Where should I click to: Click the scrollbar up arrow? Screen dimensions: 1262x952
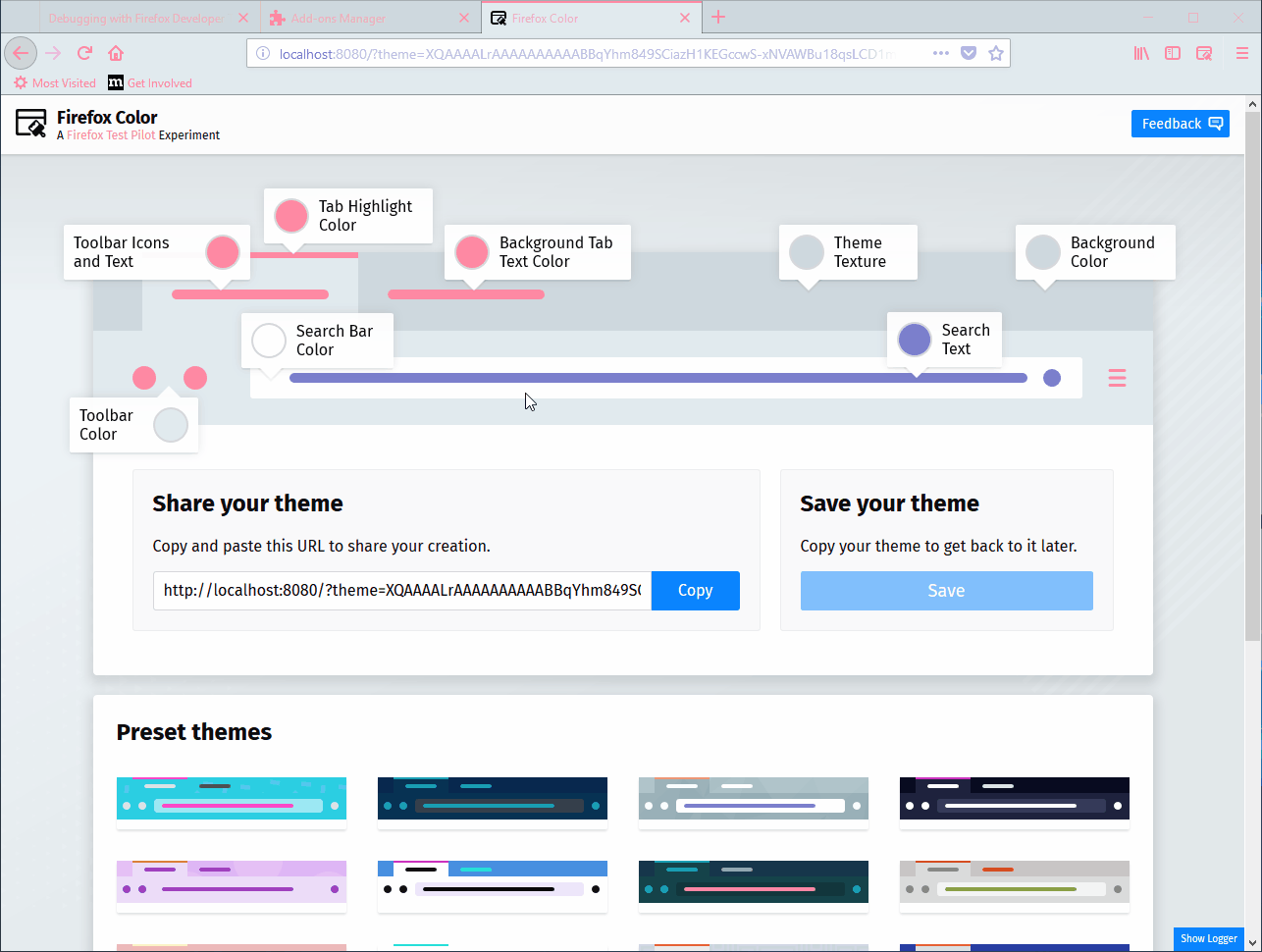(x=1253, y=103)
